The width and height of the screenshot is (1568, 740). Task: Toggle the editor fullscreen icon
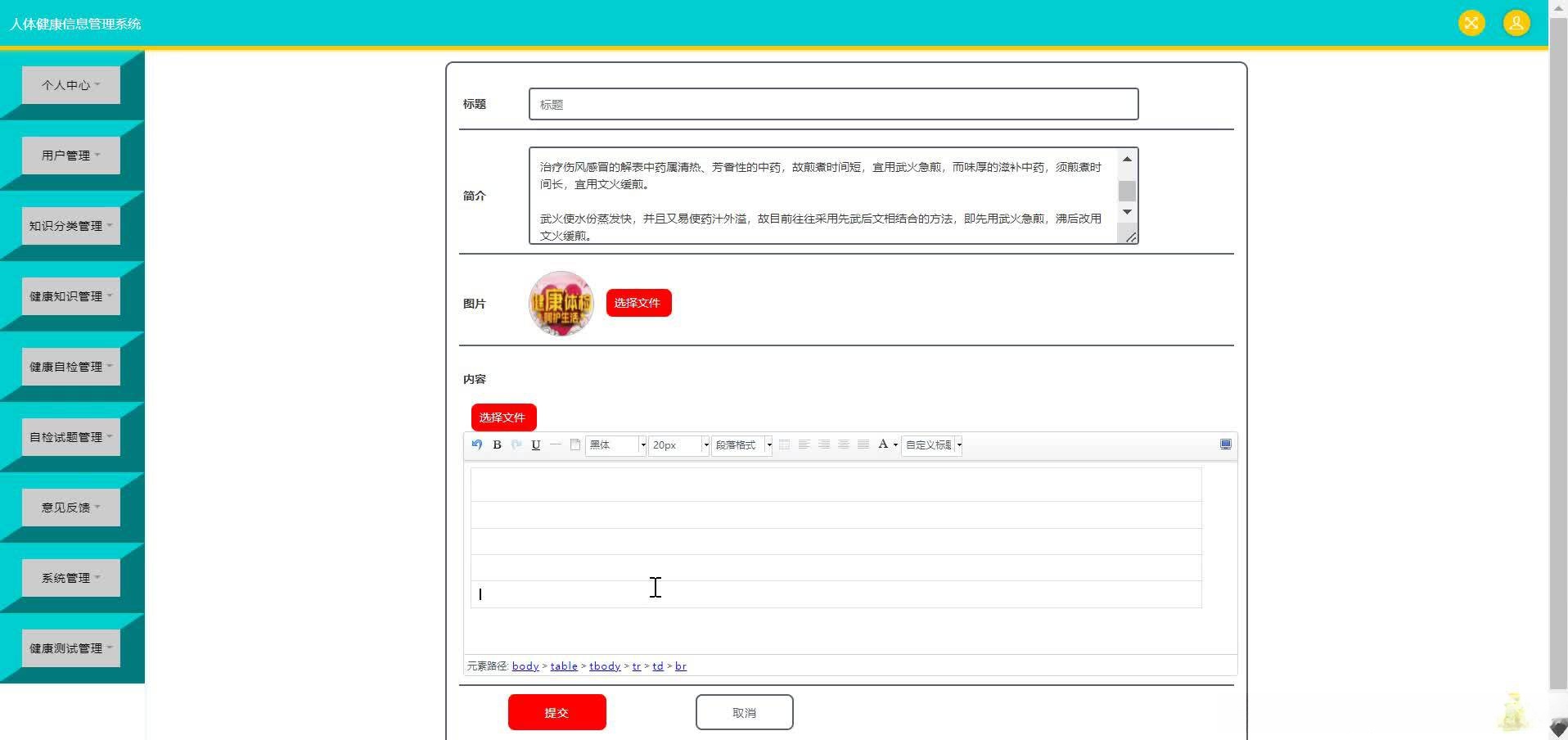point(1226,444)
